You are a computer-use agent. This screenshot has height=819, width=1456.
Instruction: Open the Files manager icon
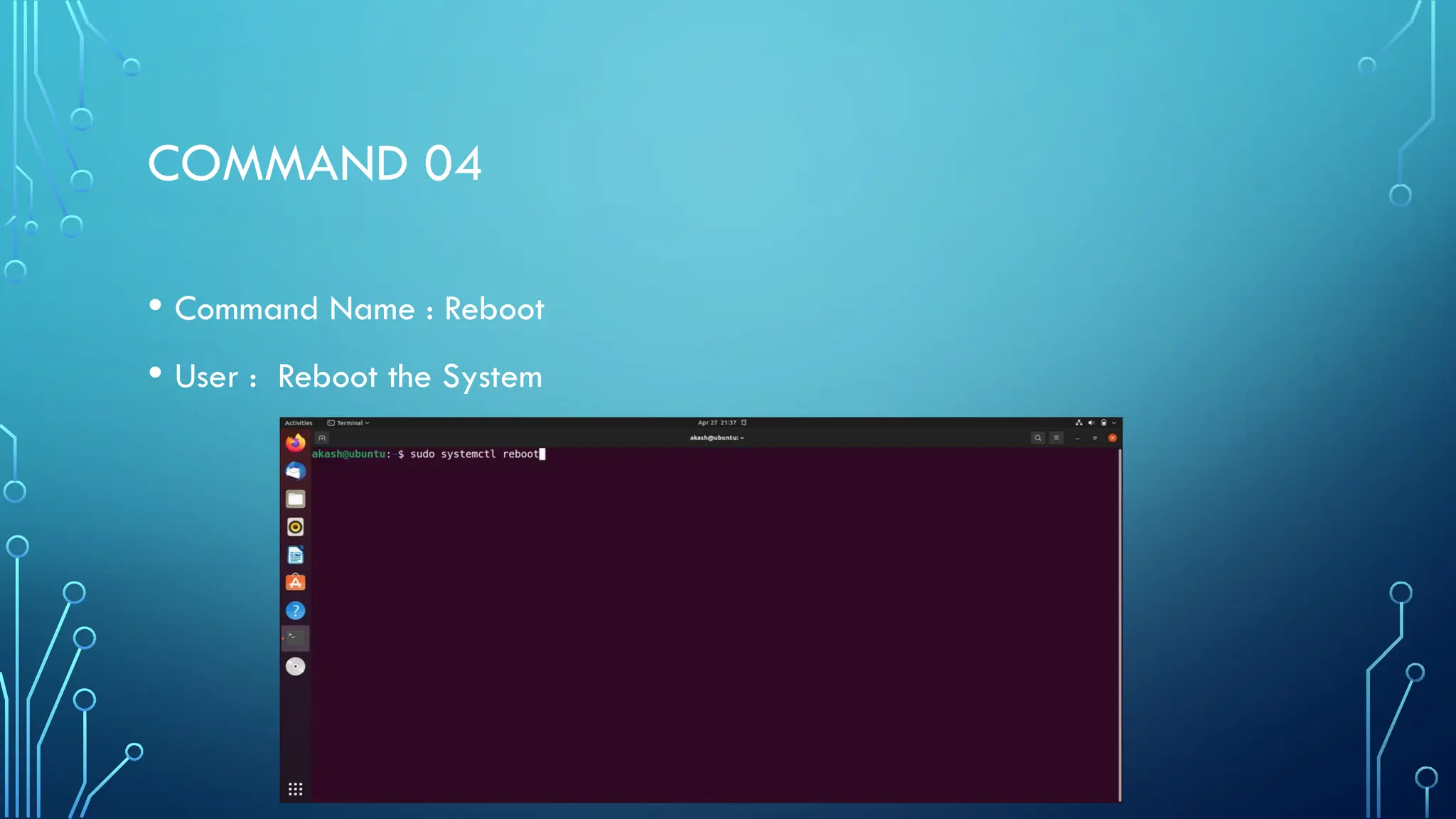(295, 499)
